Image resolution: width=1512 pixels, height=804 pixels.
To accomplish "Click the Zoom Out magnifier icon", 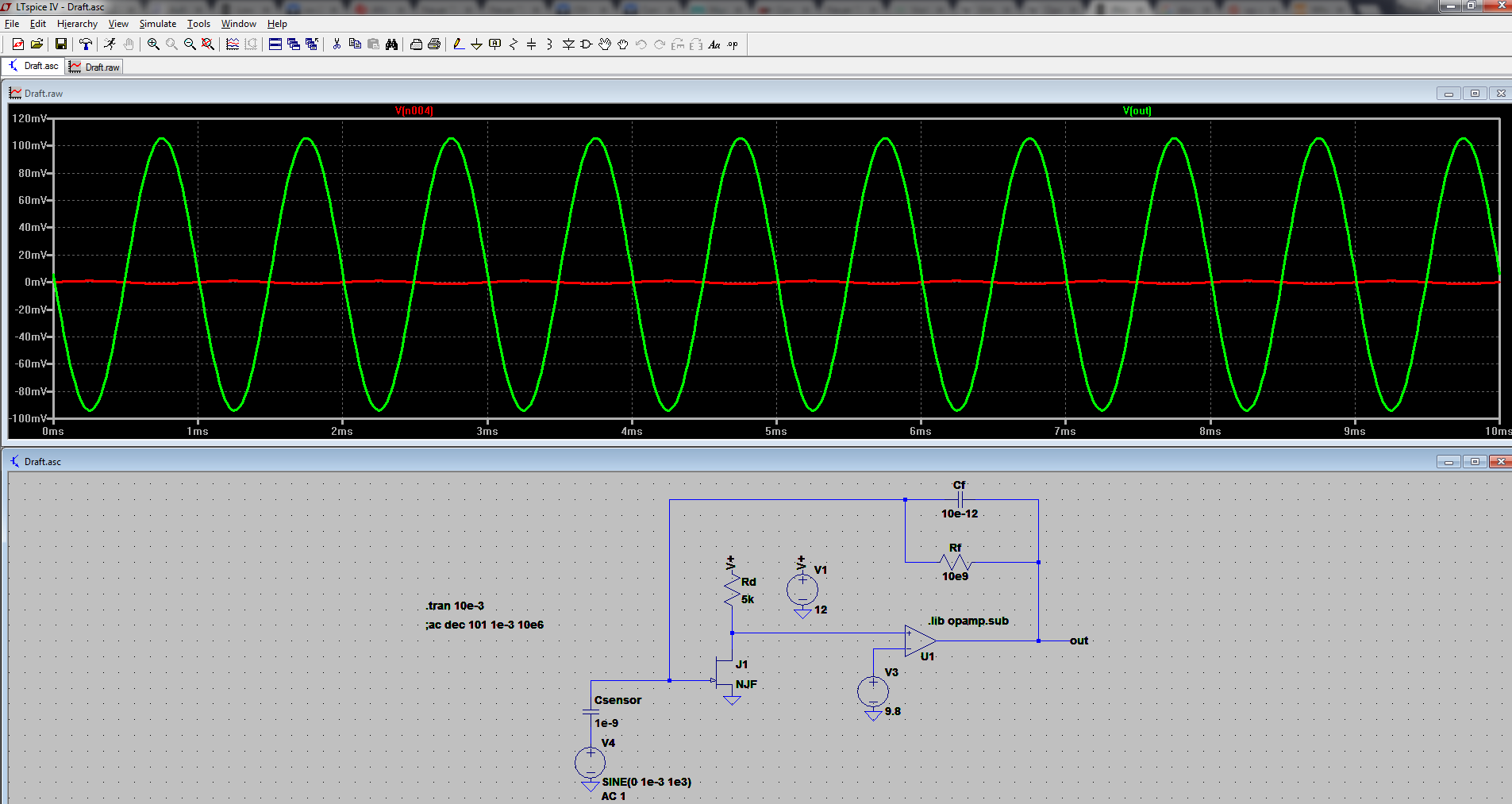I will (x=190, y=44).
